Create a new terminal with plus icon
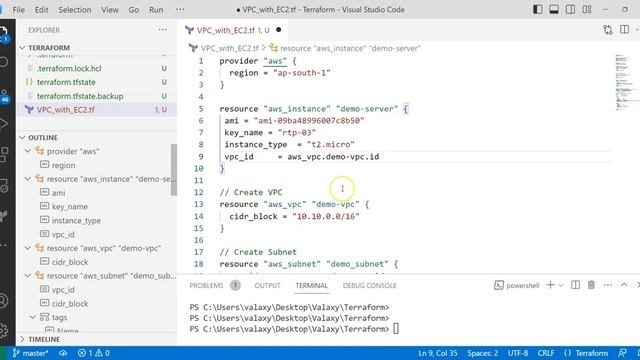Image resolution: width=640 pixels, height=360 pixels. click(x=550, y=285)
